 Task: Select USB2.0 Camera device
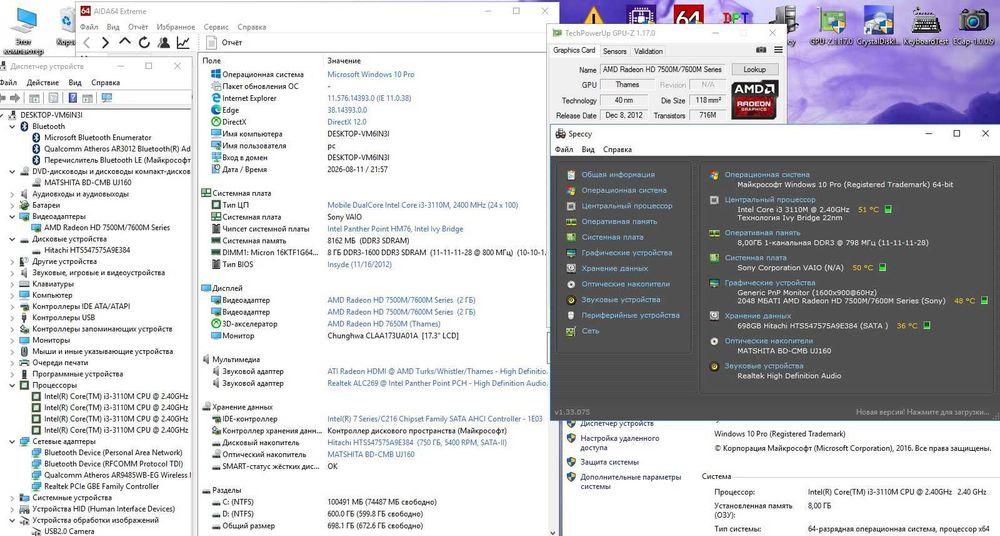point(69,531)
